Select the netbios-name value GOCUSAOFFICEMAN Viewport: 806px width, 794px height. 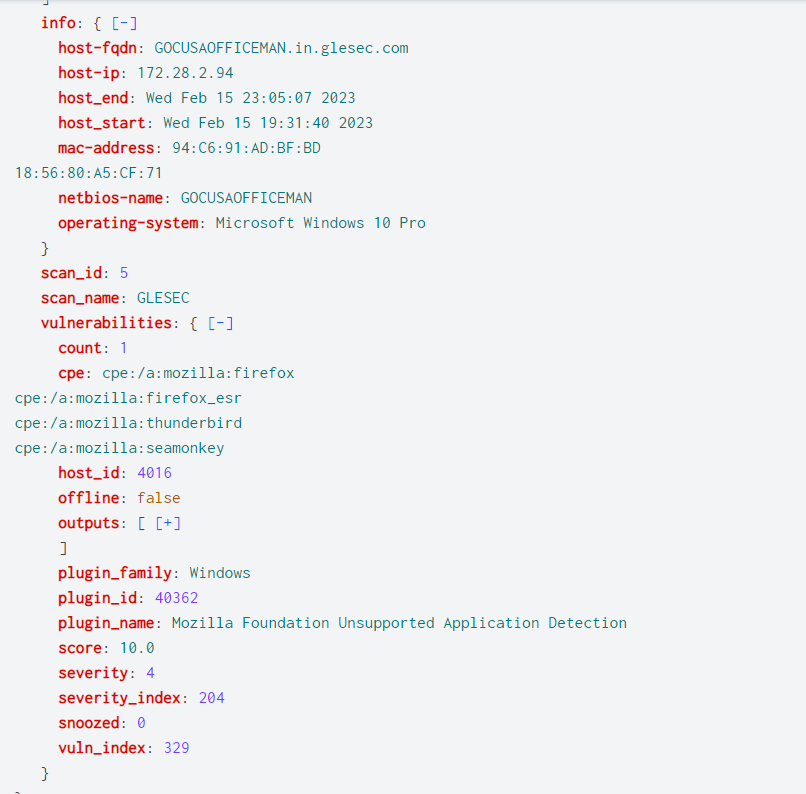[x=246, y=198]
